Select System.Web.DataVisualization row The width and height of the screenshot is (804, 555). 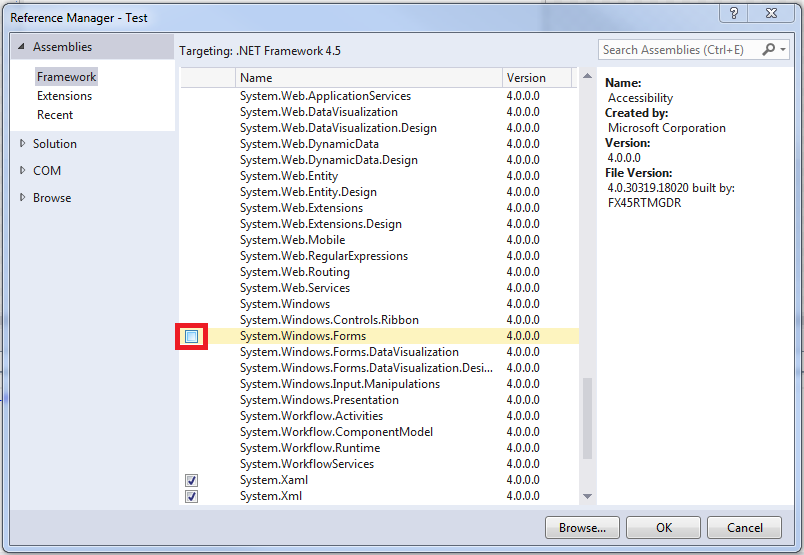tap(379, 112)
